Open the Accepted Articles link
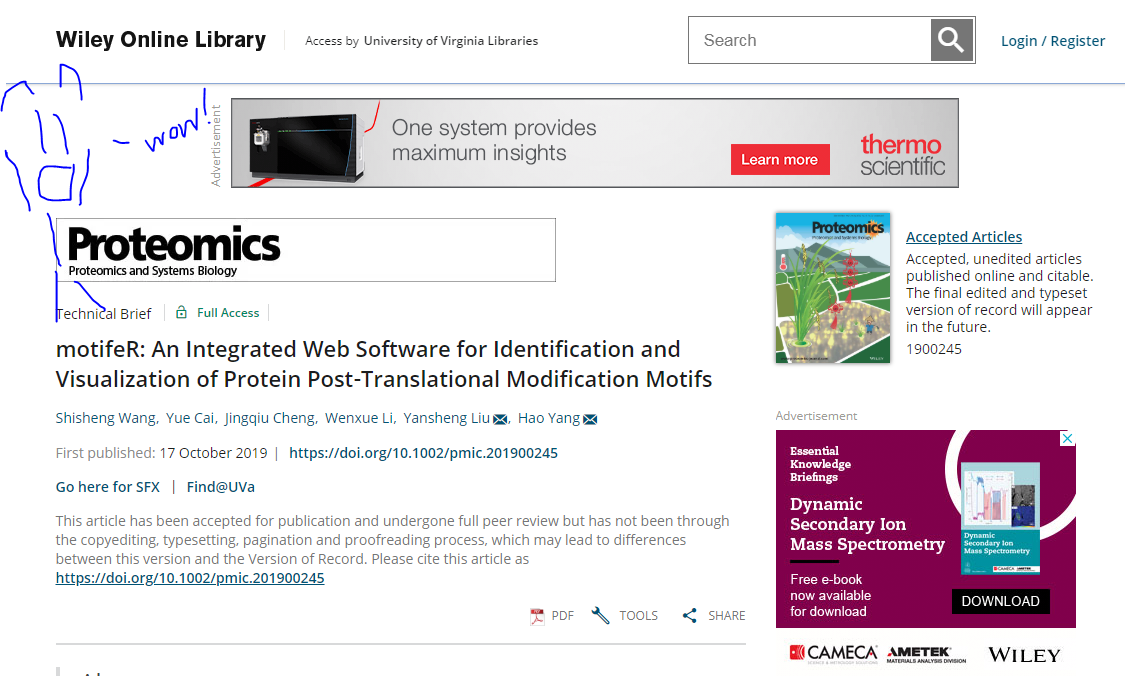The height and width of the screenshot is (676, 1125). [963, 237]
